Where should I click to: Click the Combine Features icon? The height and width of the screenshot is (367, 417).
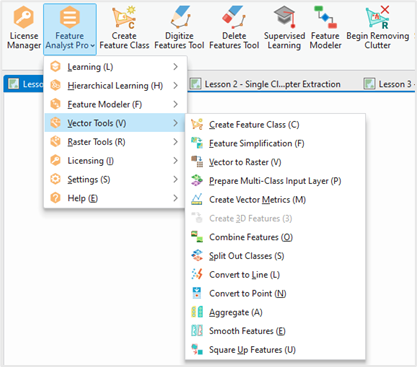pyautogui.click(x=197, y=237)
